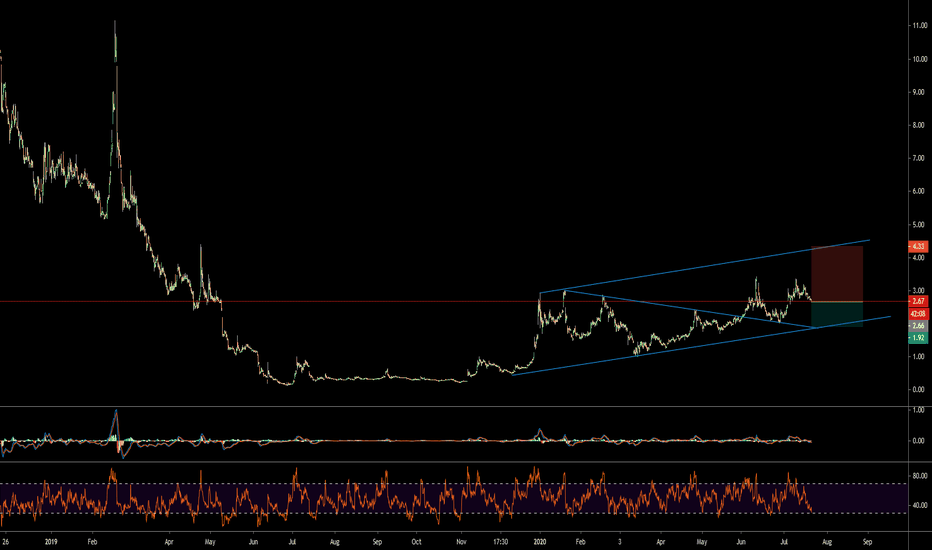
Task: Click the 6.00 price axis label
Action: click(919, 191)
